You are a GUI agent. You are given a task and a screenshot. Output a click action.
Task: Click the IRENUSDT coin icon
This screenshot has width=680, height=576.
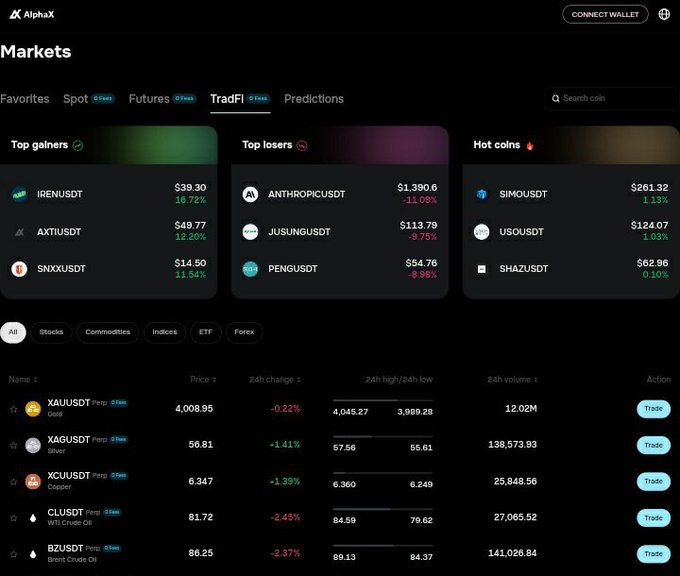click(x=19, y=194)
